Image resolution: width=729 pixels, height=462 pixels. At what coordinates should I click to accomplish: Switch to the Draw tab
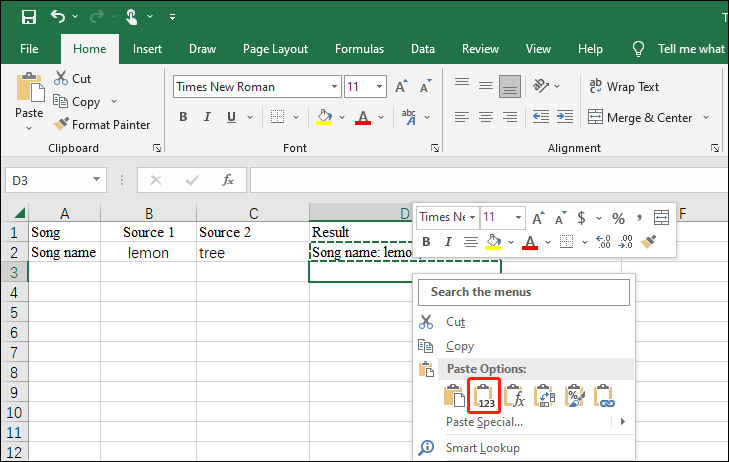point(202,49)
